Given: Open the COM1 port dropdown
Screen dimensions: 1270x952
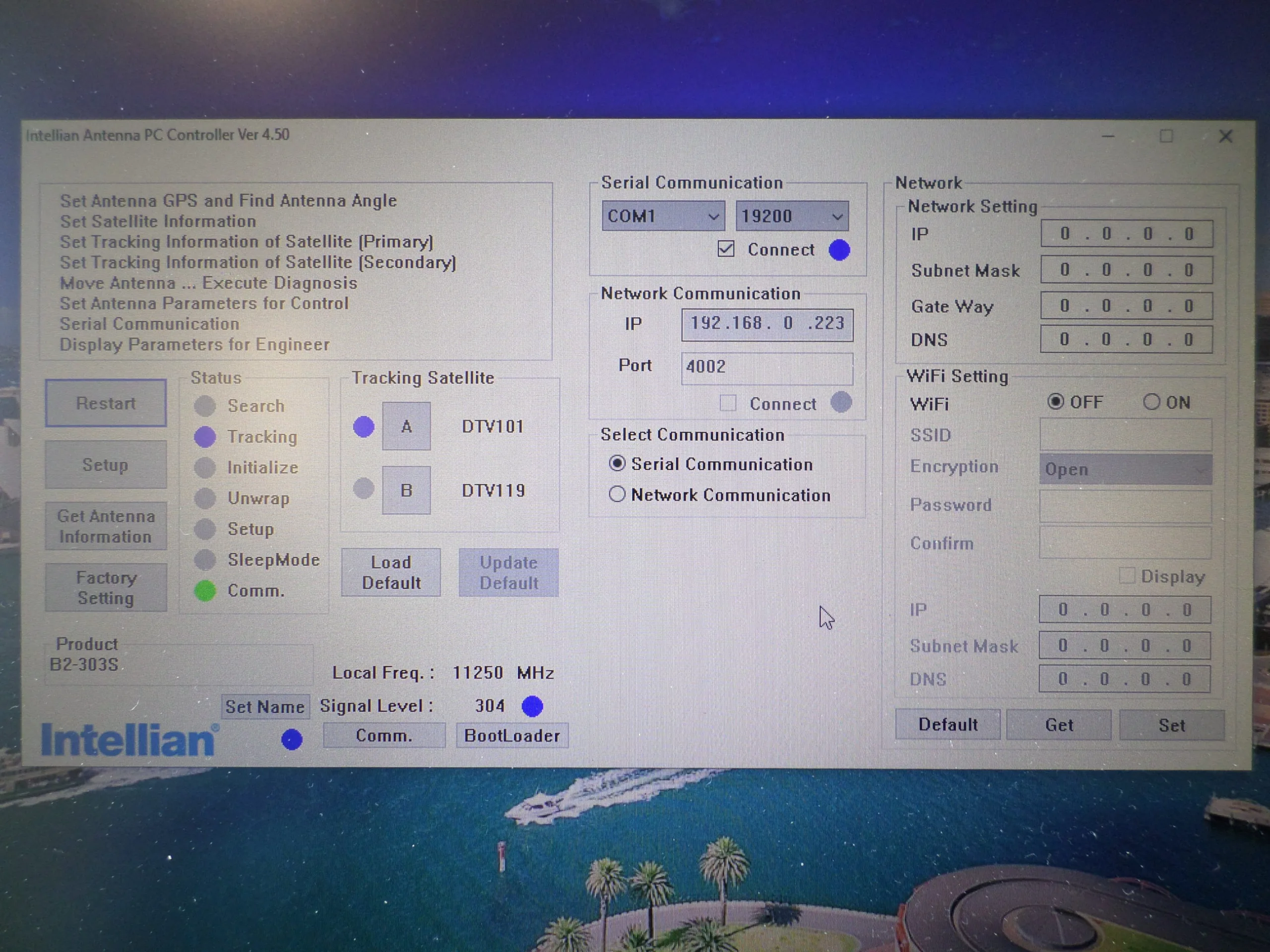Looking at the screenshot, I should click(x=663, y=216).
